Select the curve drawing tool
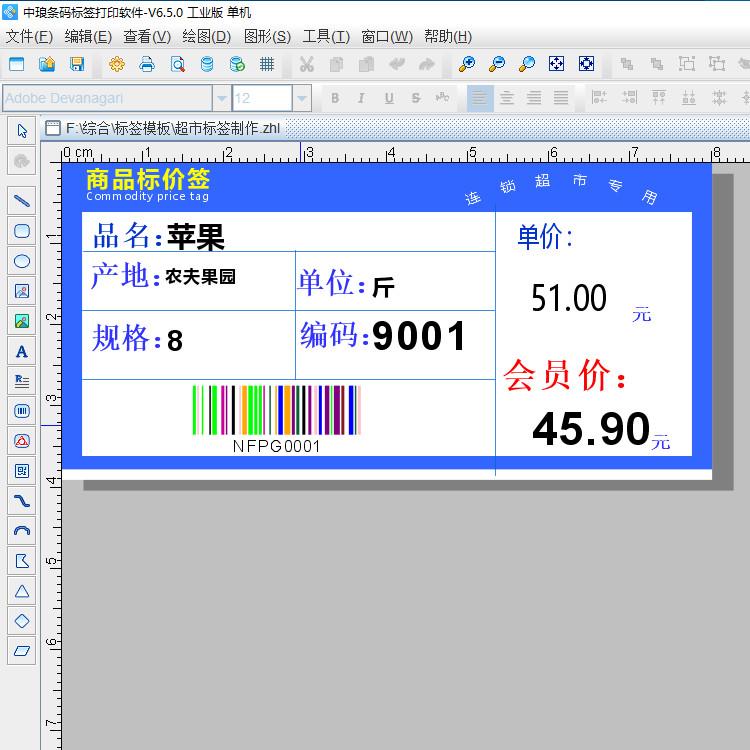The image size is (750, 750). 22,501
